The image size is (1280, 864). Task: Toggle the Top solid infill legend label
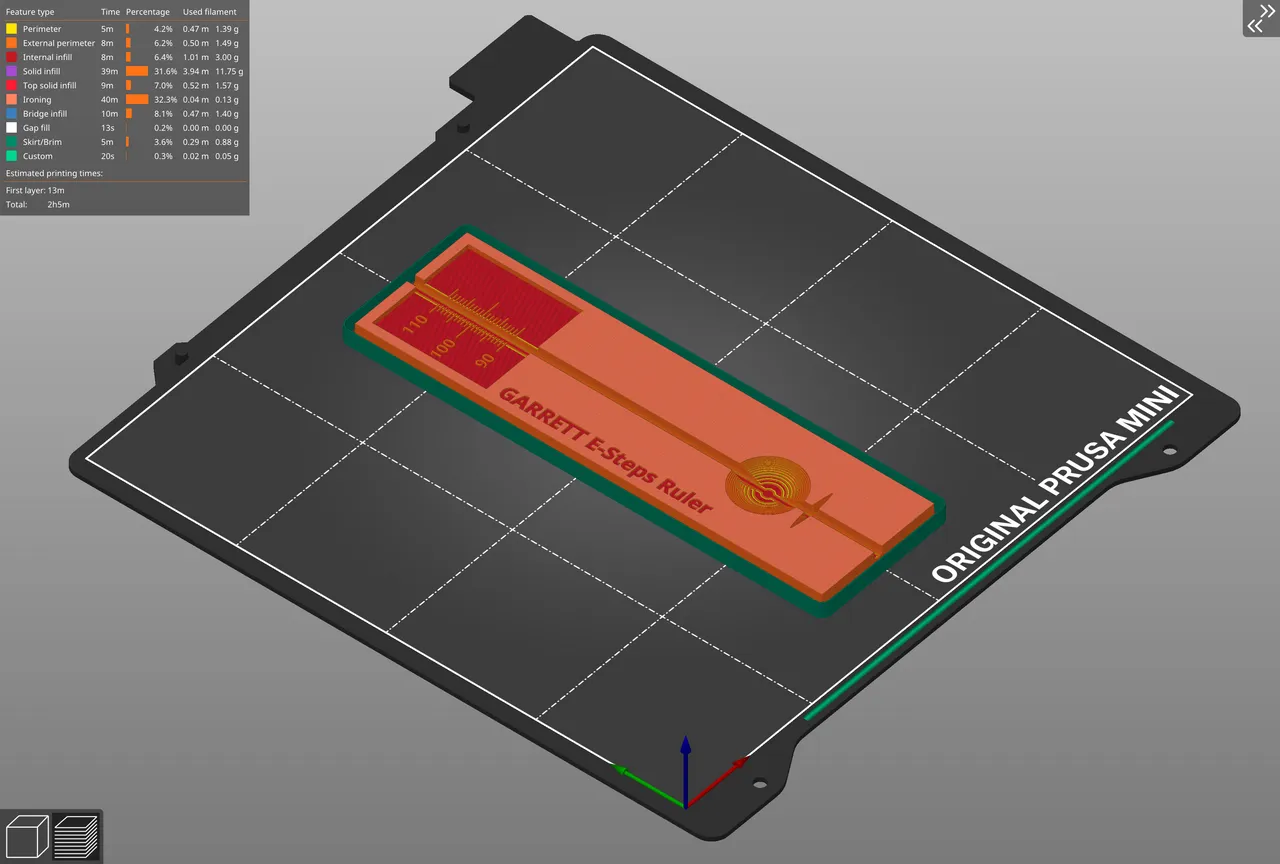[x=50, y=85]
